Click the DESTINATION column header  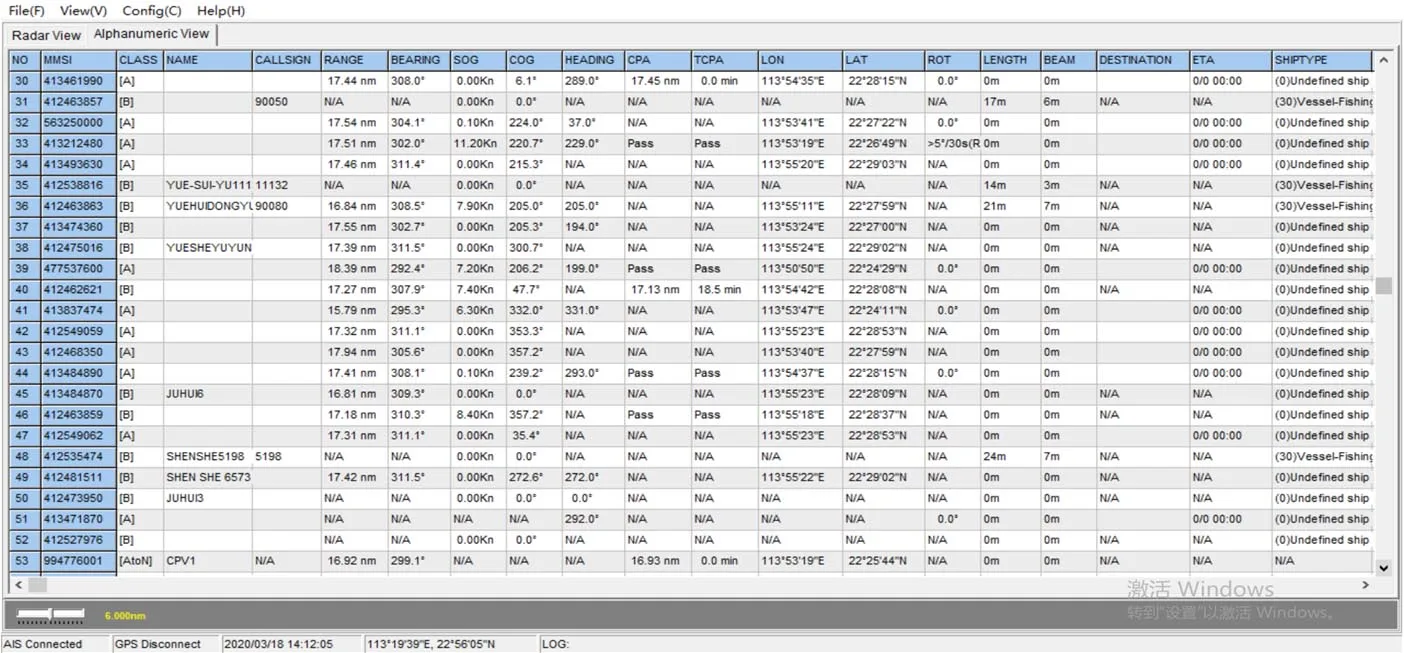pos(1141,60)
